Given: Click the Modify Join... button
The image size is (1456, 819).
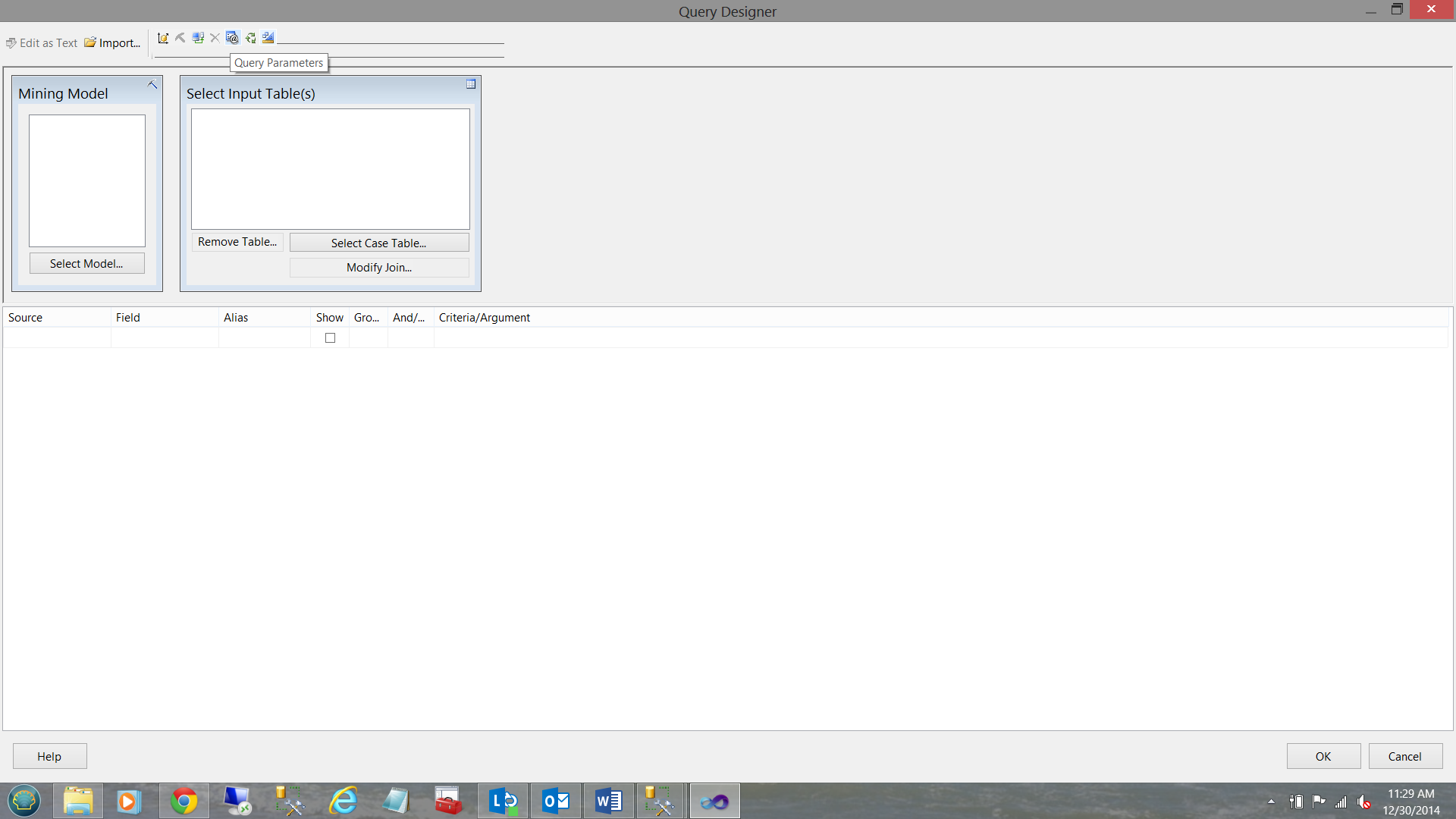Looking at the screenshot, I should coord(379,268).
